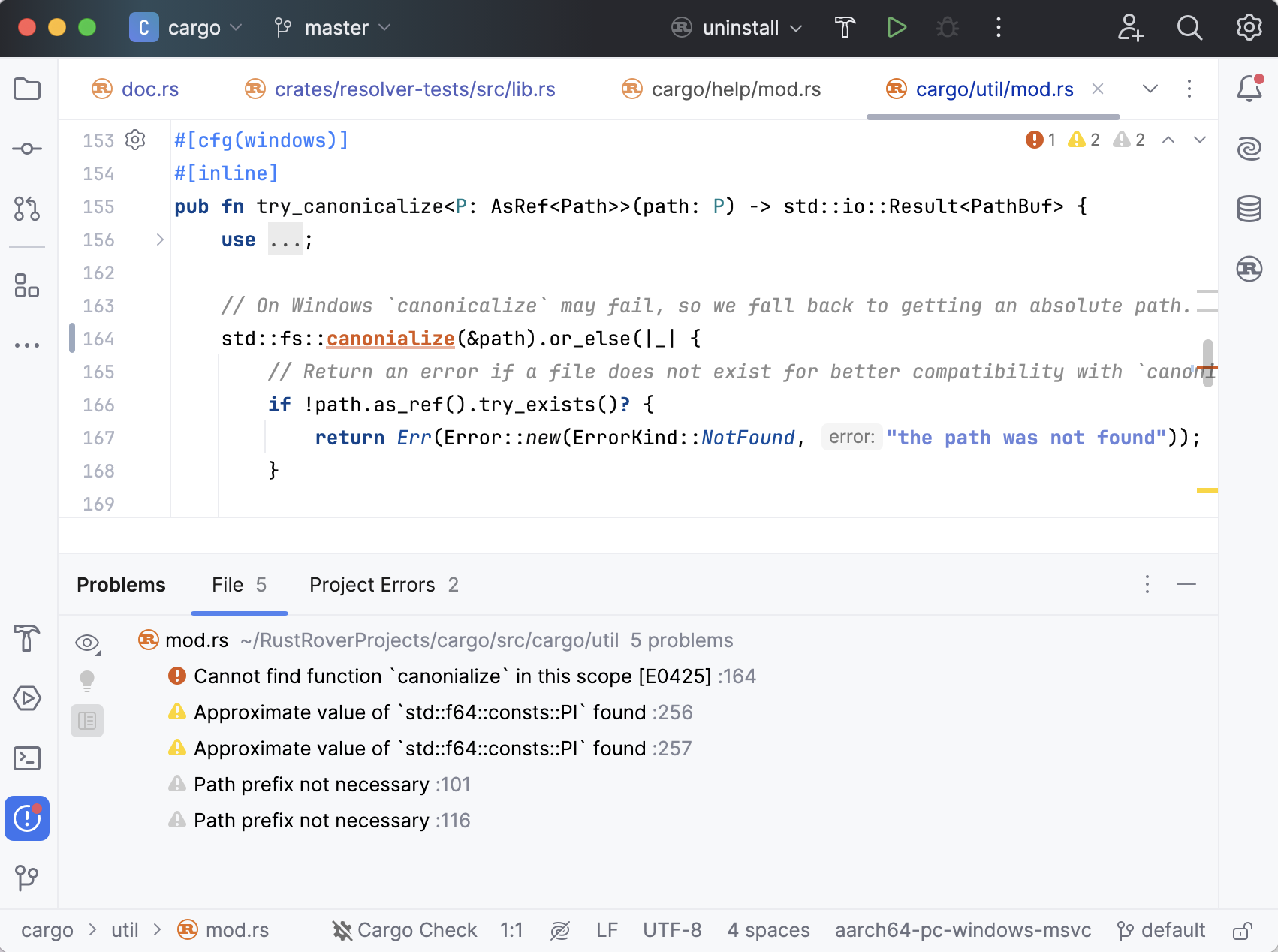Open the Commit tool window

[27, 149]
